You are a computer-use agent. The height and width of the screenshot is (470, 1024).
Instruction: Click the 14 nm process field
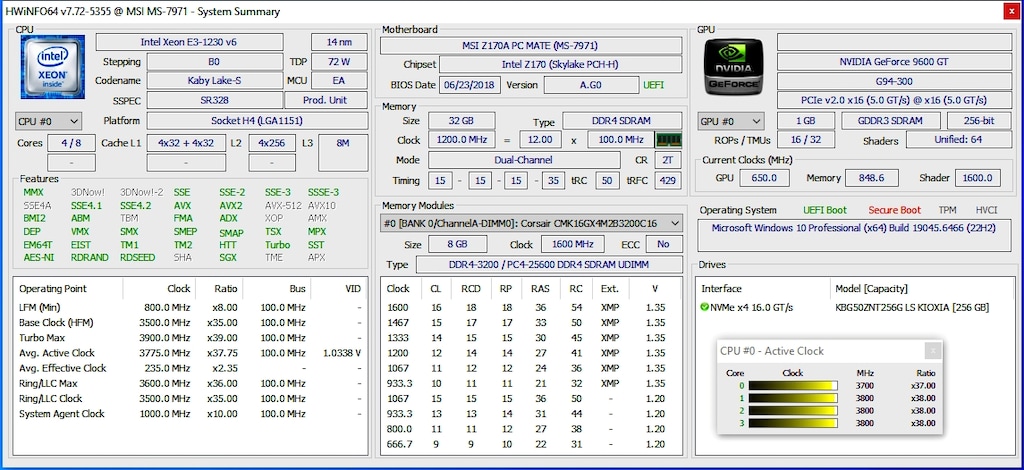pyautogui.click(x=339, y=42)
